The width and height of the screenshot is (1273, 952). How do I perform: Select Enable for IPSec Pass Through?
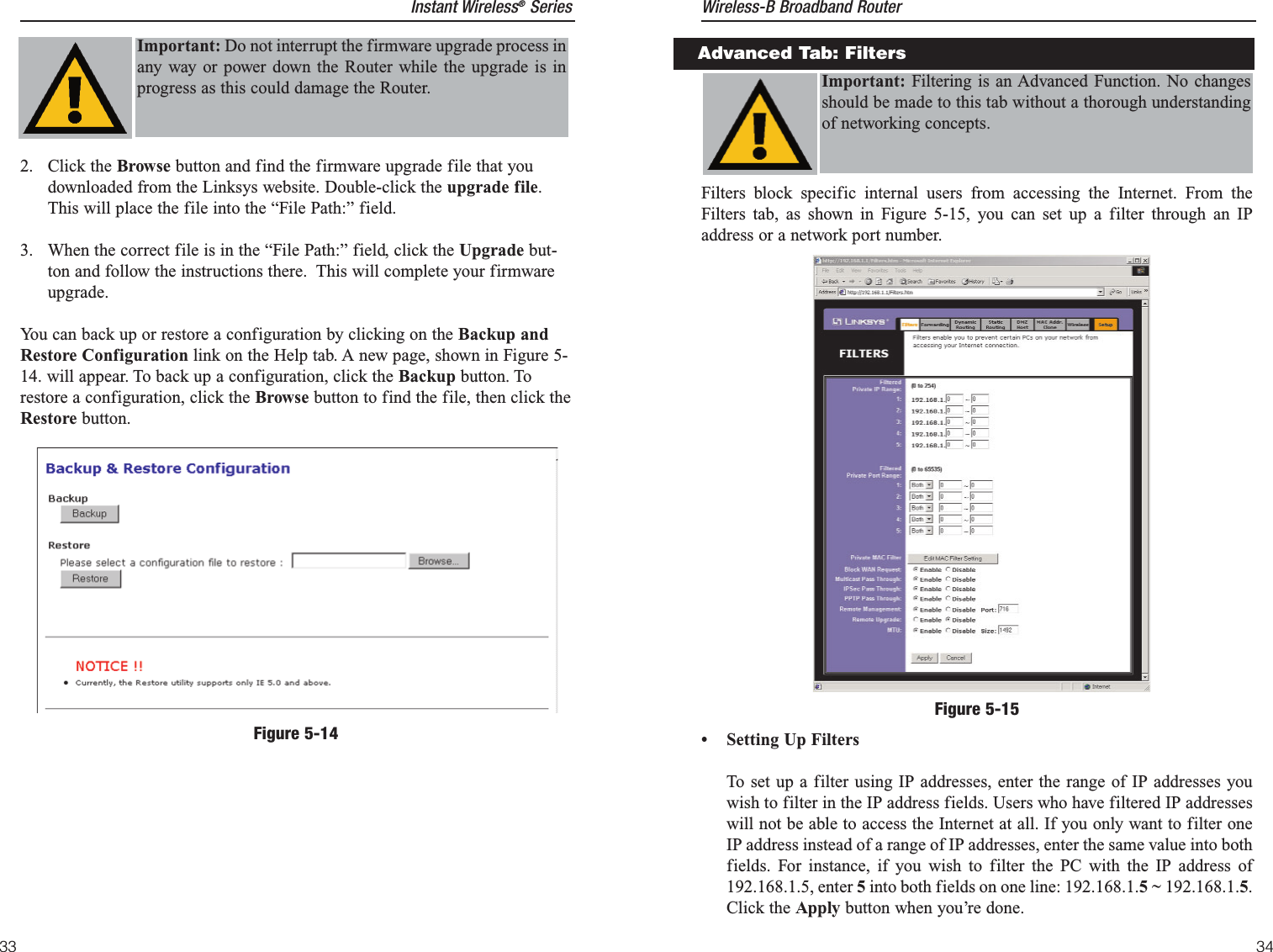pyautogui.click(x=916, y=589)
